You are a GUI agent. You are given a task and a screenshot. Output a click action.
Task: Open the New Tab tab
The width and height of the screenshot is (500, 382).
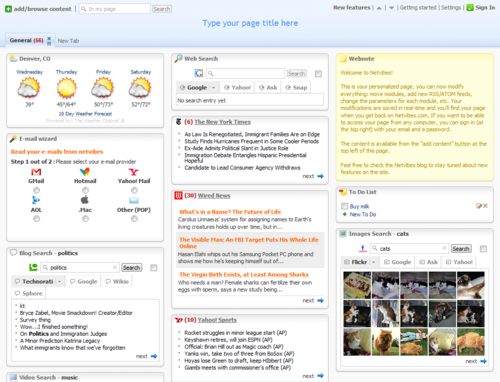point(68,41)
